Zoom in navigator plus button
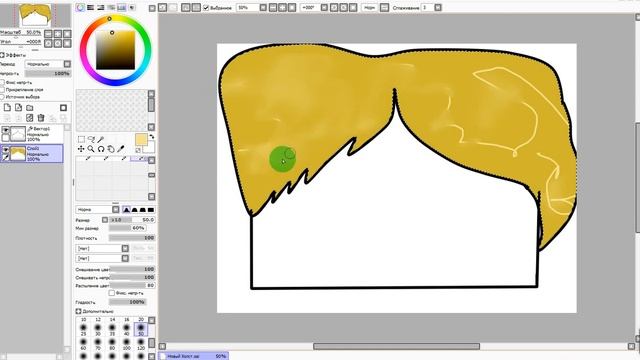Screen dimensions: 640x360 58,34
